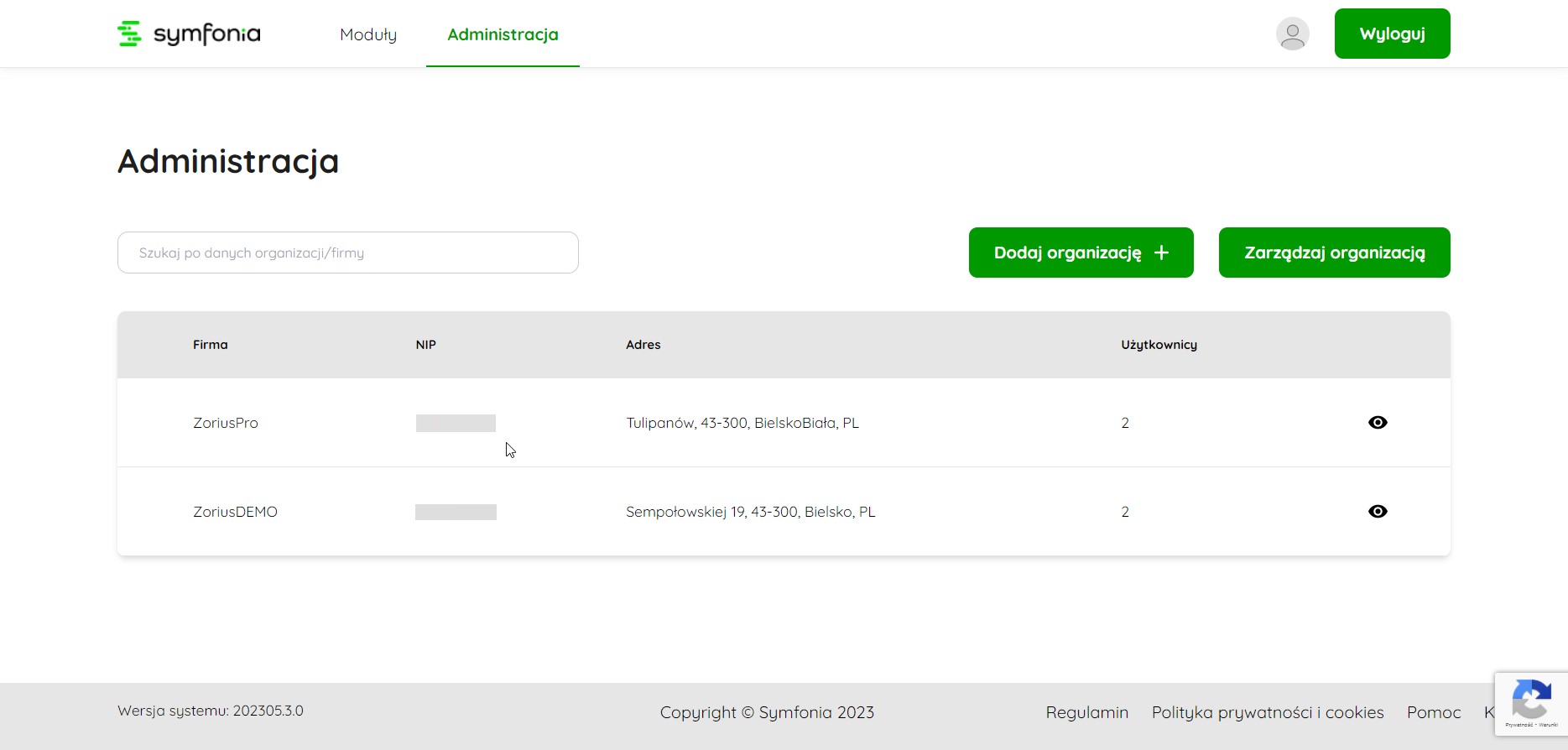Click the Adres column header

[643, 345]
